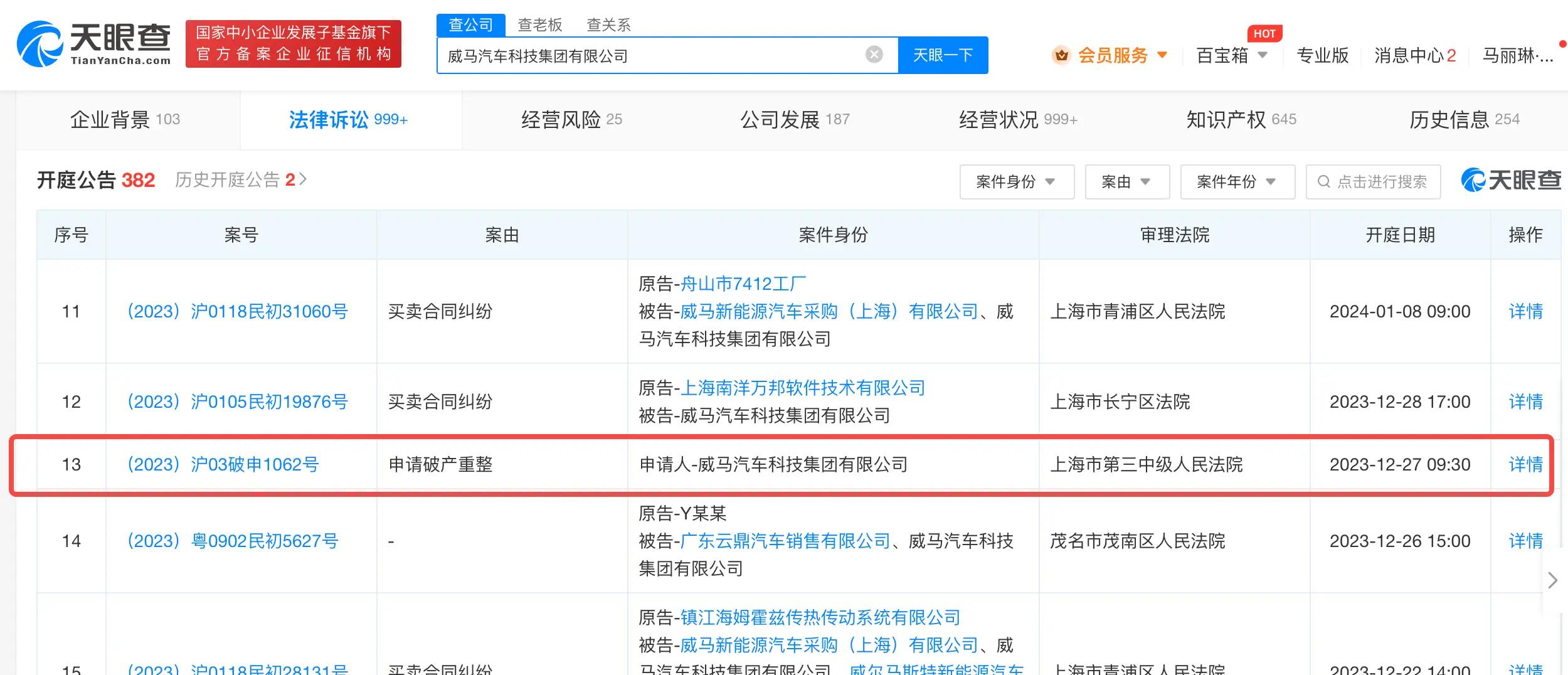
Task: Open the TianYanCha logo homepage
Action: click(x=94, y=44)
